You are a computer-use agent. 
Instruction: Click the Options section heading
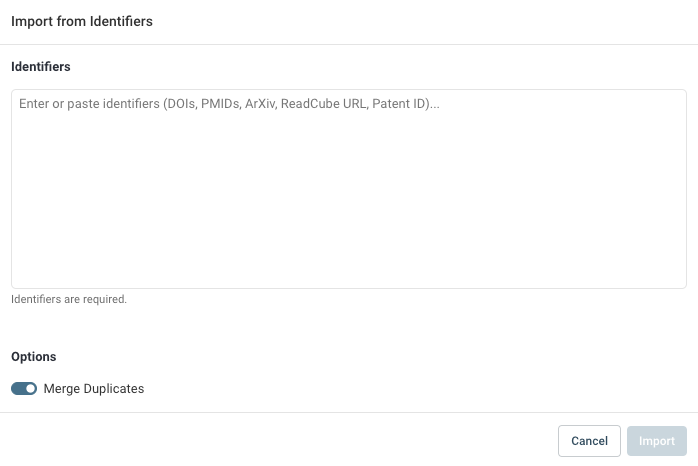coord(34,356)
